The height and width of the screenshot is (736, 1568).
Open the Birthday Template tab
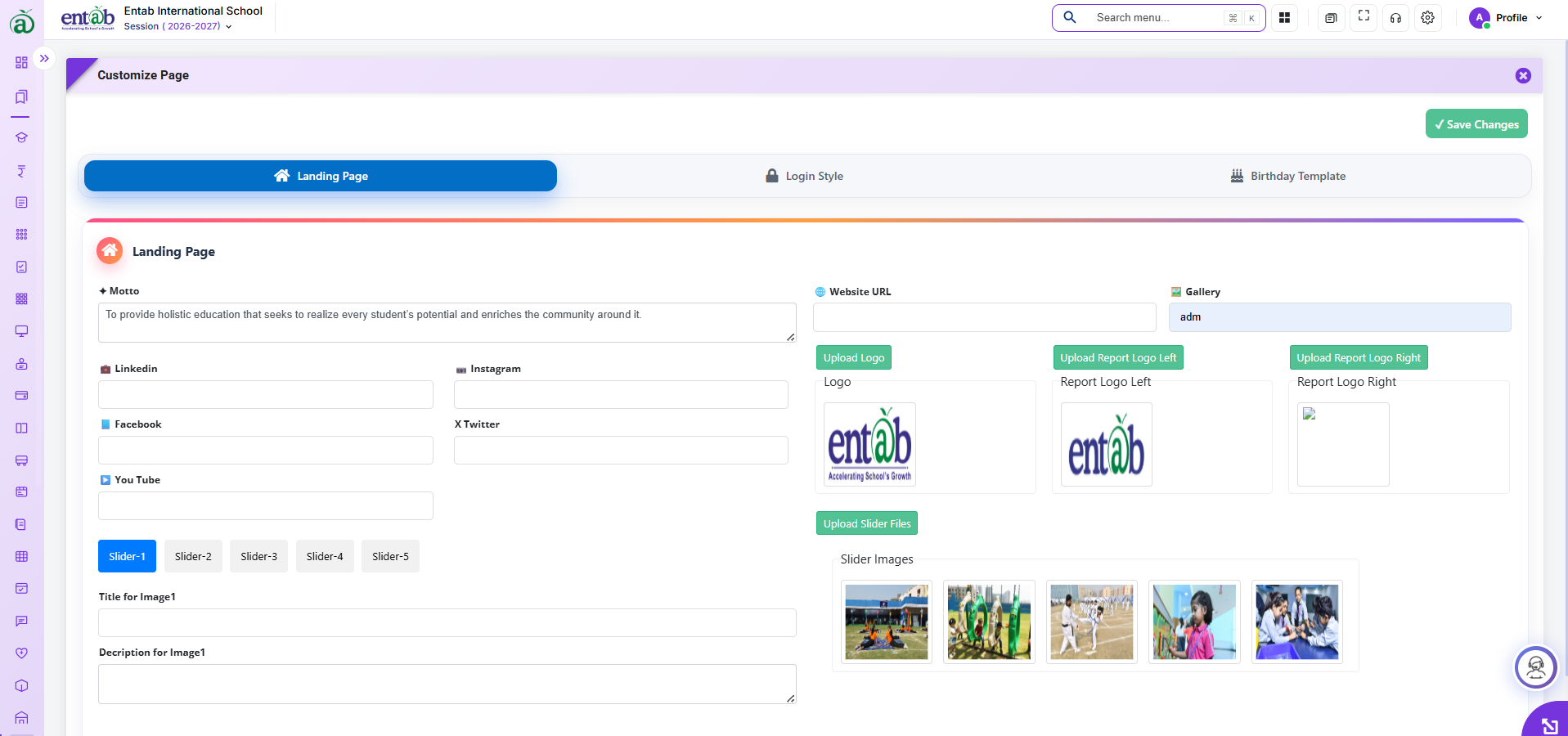(1288, 176)
